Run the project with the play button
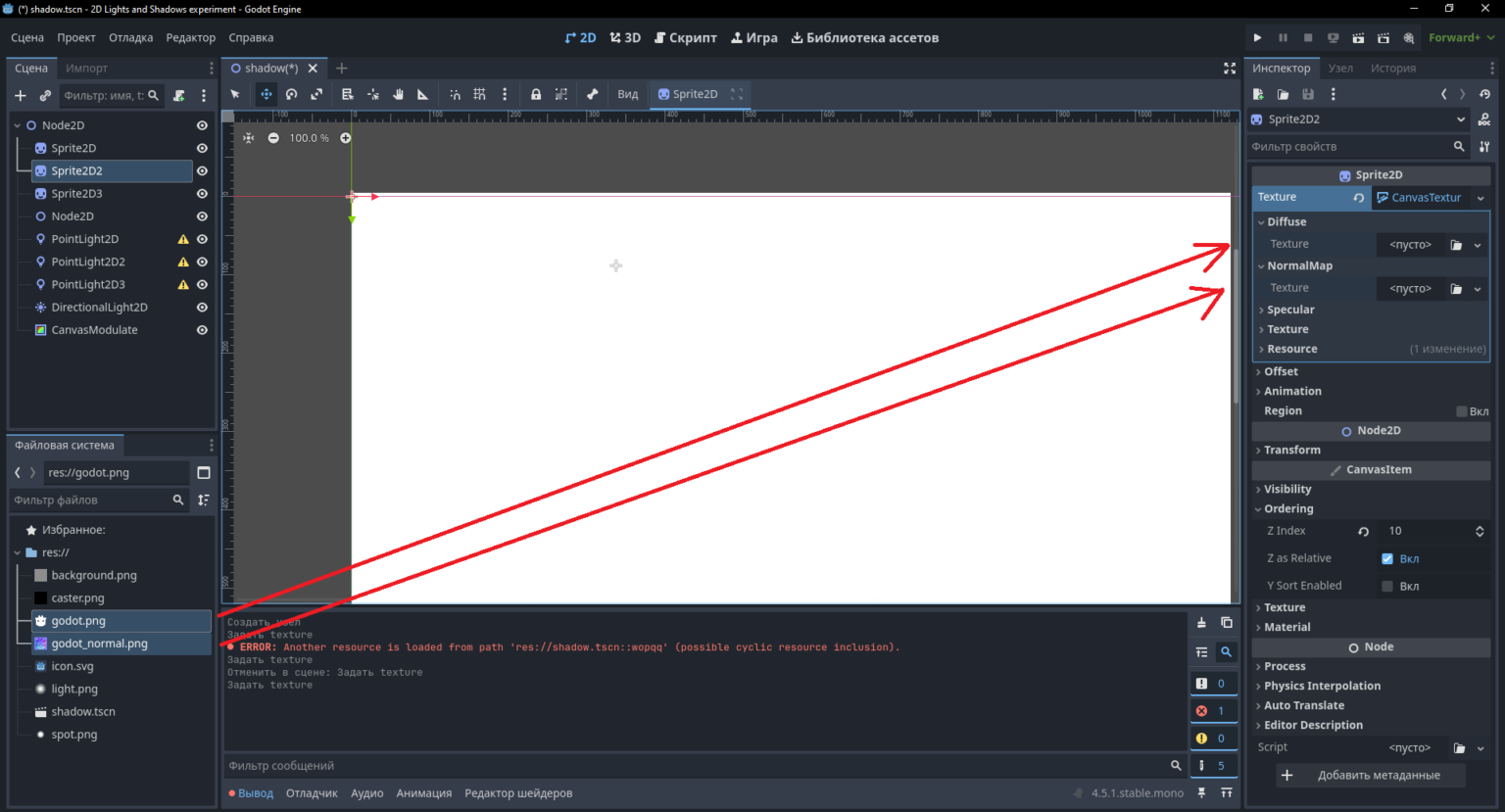The width and height of the screenshot is (1505, 812). point(1257,37)
